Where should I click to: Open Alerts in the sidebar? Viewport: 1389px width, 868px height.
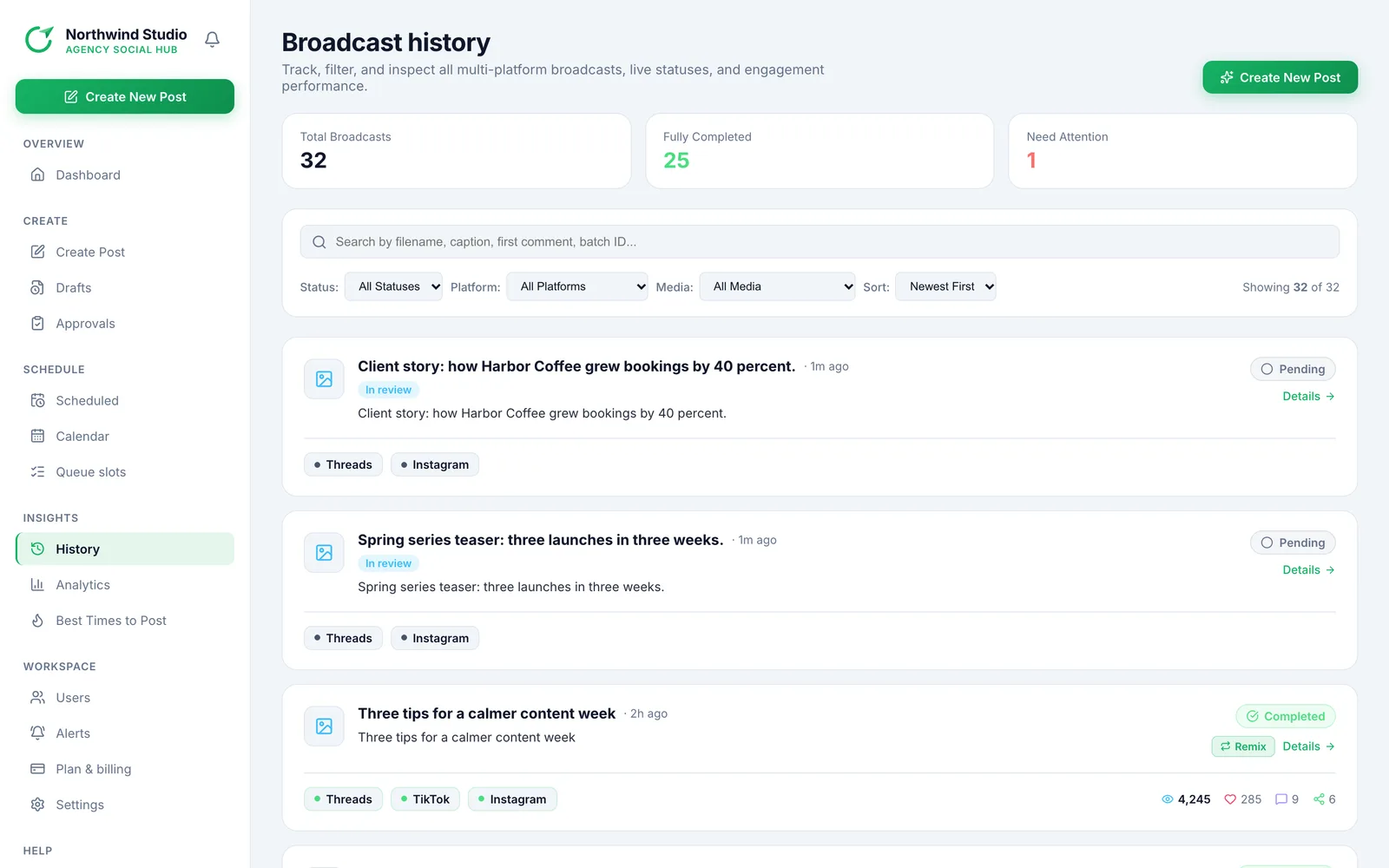[125, 733]
